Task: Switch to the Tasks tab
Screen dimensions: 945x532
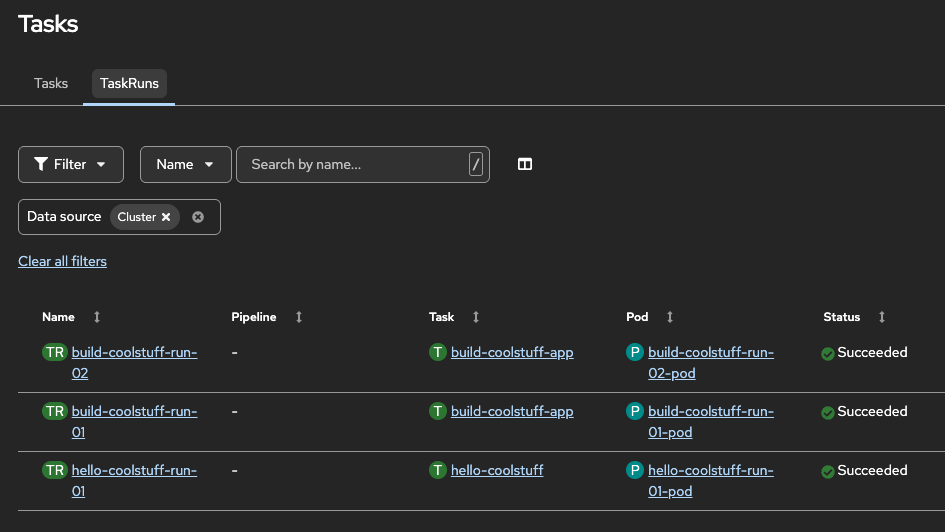Action: coord(51,83)
